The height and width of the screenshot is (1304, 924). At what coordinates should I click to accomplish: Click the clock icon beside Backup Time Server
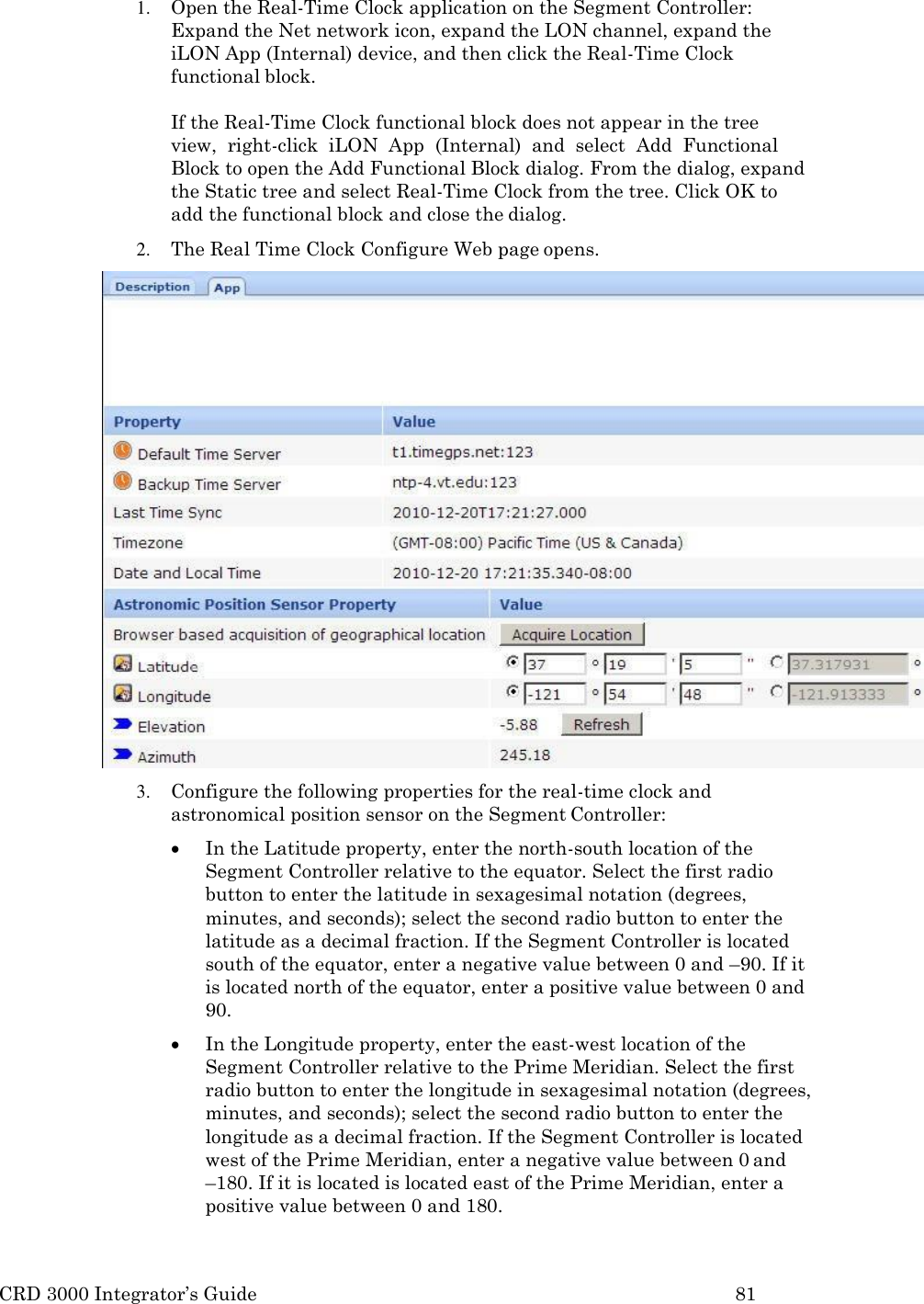[x=122, y=482]
